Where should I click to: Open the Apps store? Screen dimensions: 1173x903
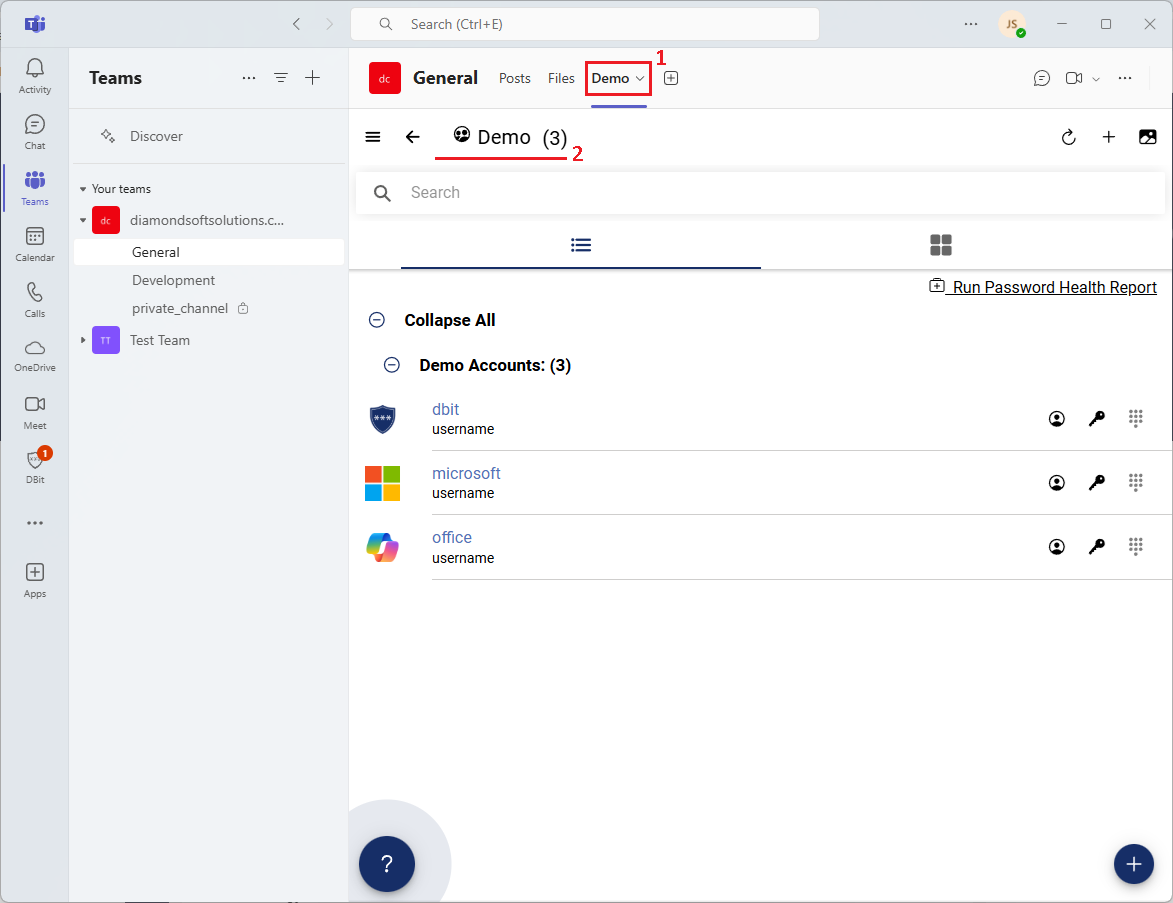[34, 581]
